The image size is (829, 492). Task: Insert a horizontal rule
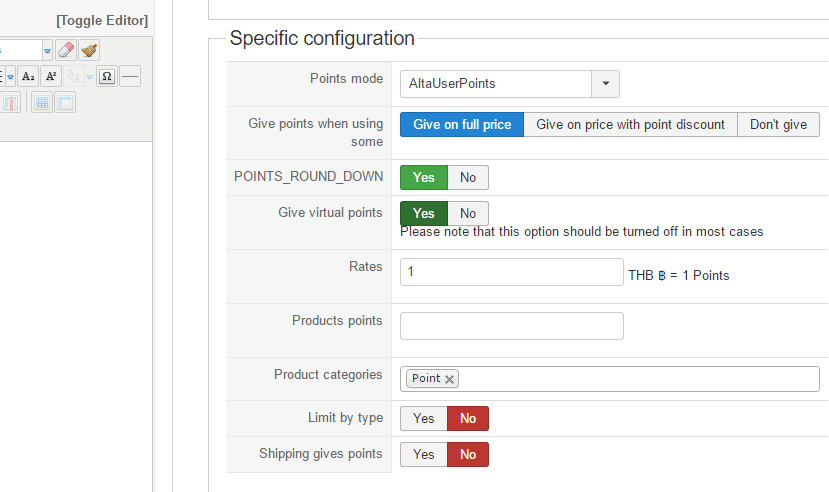(x=130, y=76)
